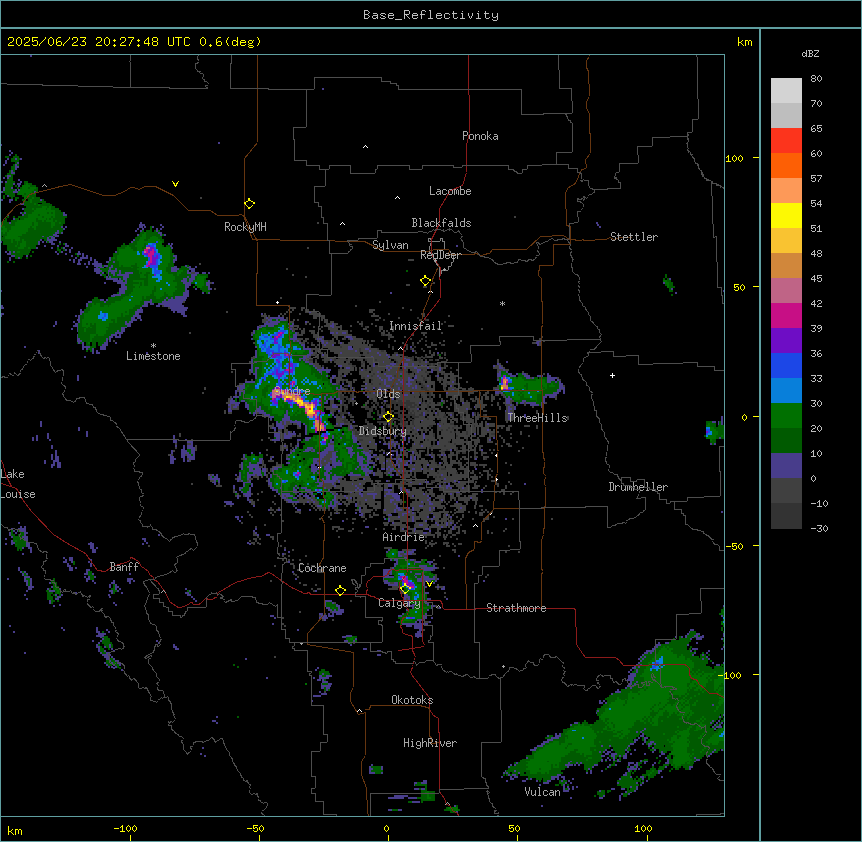Click the Limestone label
The image size is (862, 842).
point(153,356)
